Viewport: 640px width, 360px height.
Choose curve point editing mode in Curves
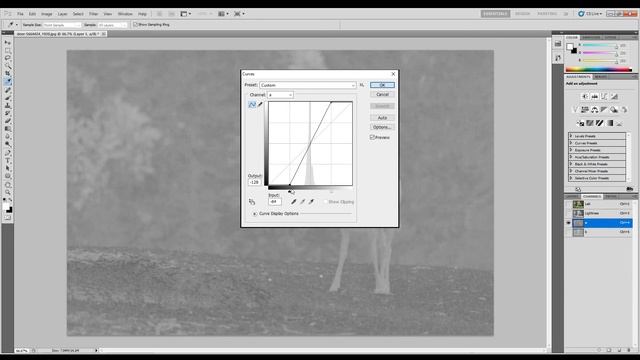(252, 105)
